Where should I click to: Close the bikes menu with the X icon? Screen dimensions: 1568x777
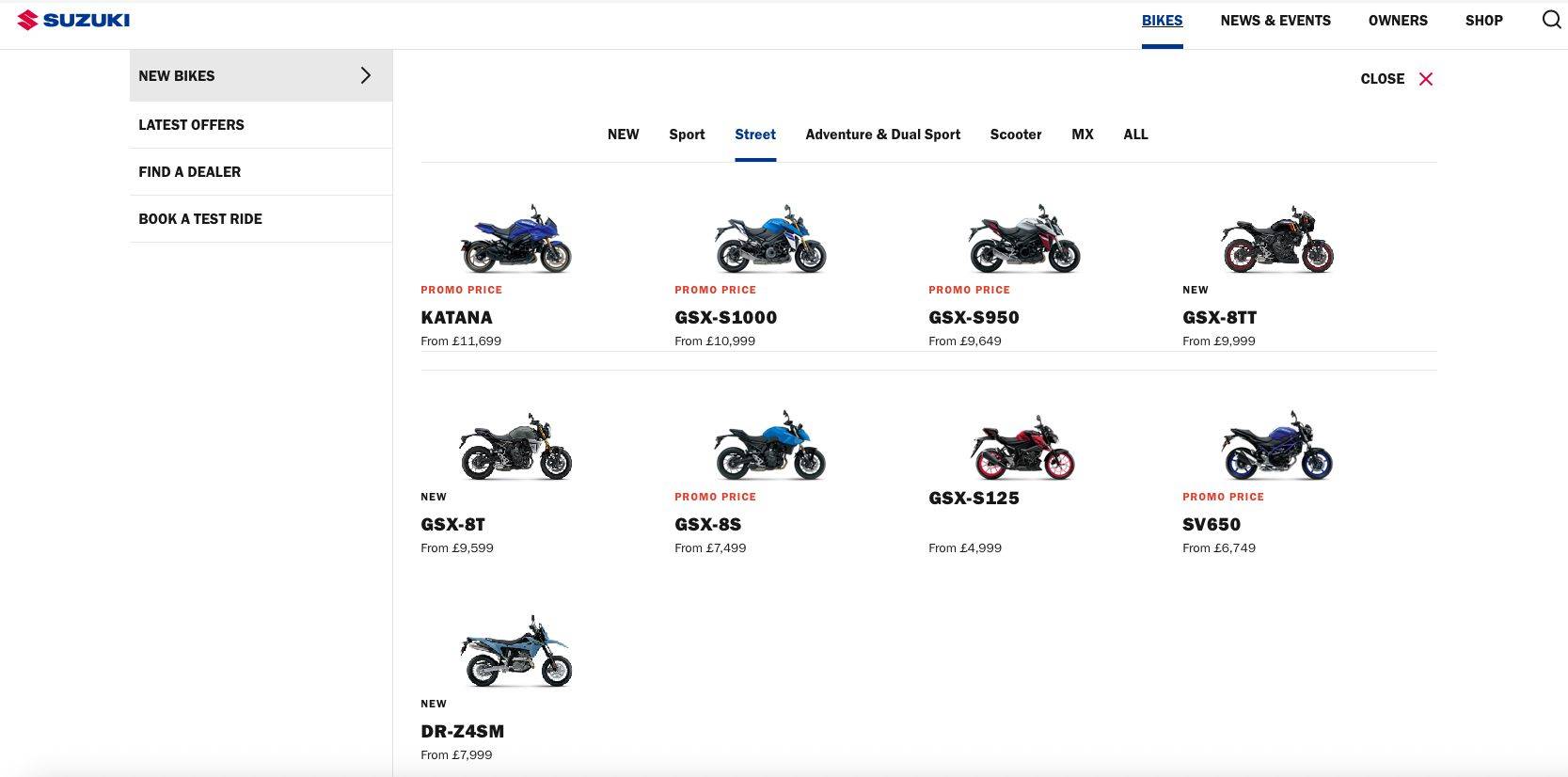[x=1426, y=79]
